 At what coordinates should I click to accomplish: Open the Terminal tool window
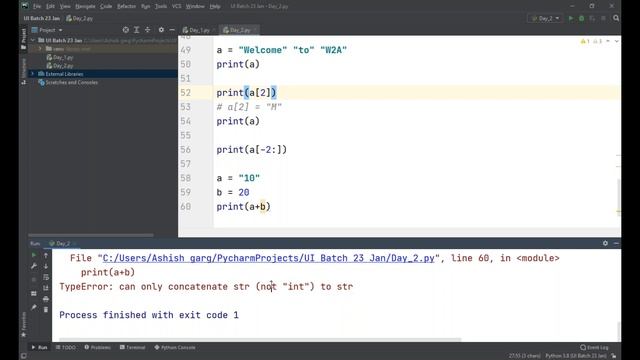coord(133,347)
